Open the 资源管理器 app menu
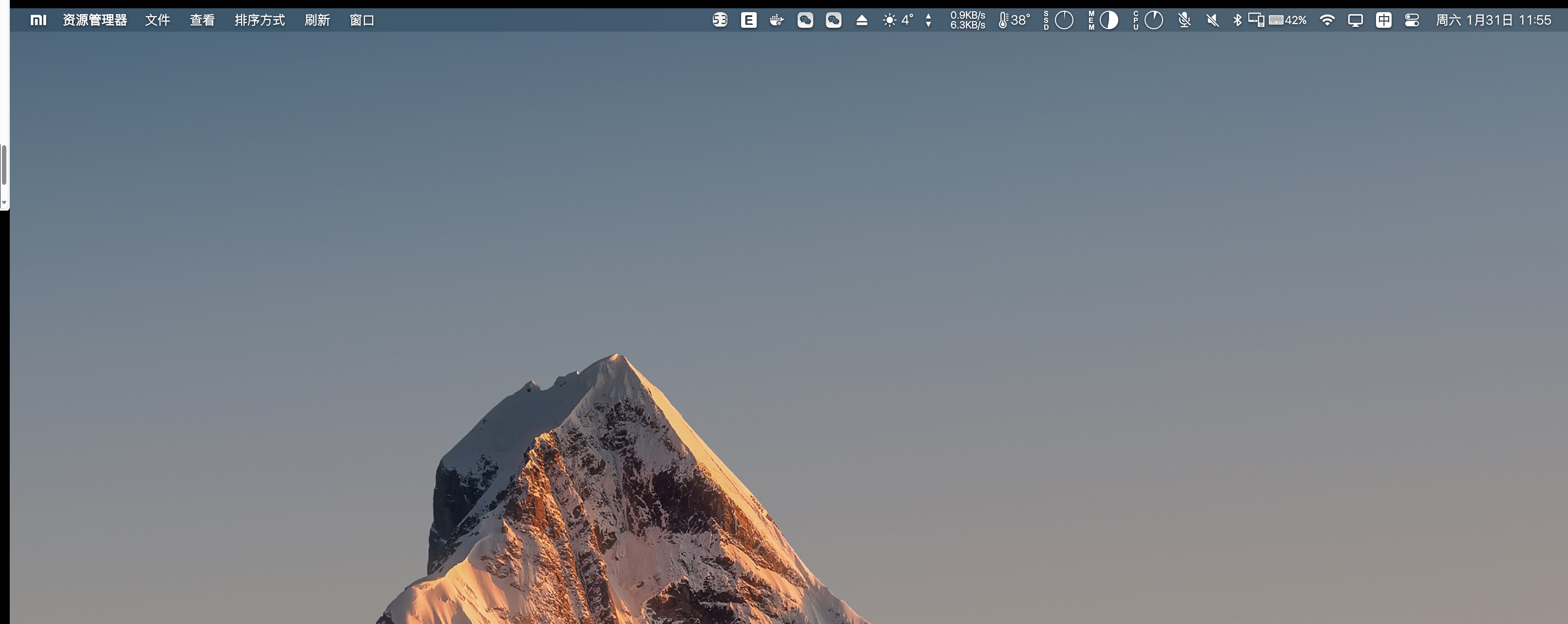This screenshot has height=624, width=1568. pos(95,20)
